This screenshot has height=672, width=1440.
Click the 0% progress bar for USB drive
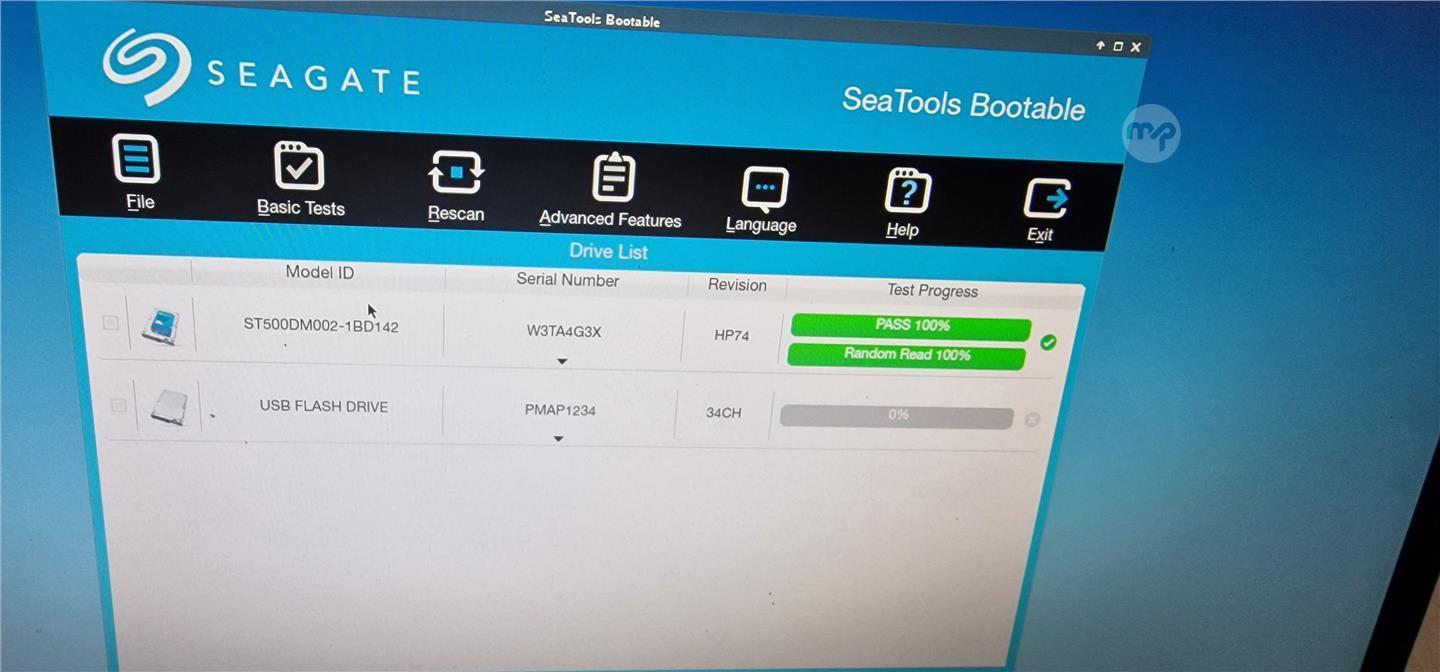pyautogui.click(x=896, y=416)
